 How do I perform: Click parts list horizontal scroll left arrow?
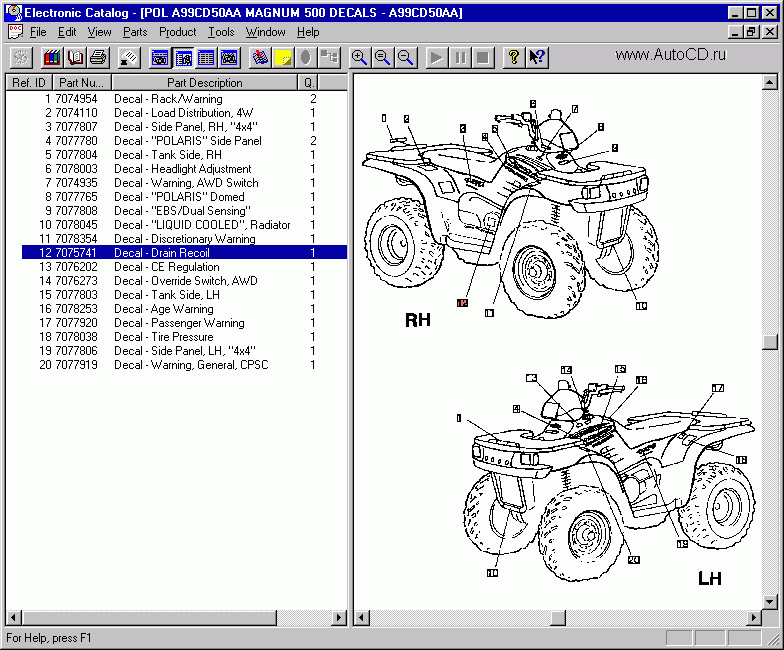(14, 618)
